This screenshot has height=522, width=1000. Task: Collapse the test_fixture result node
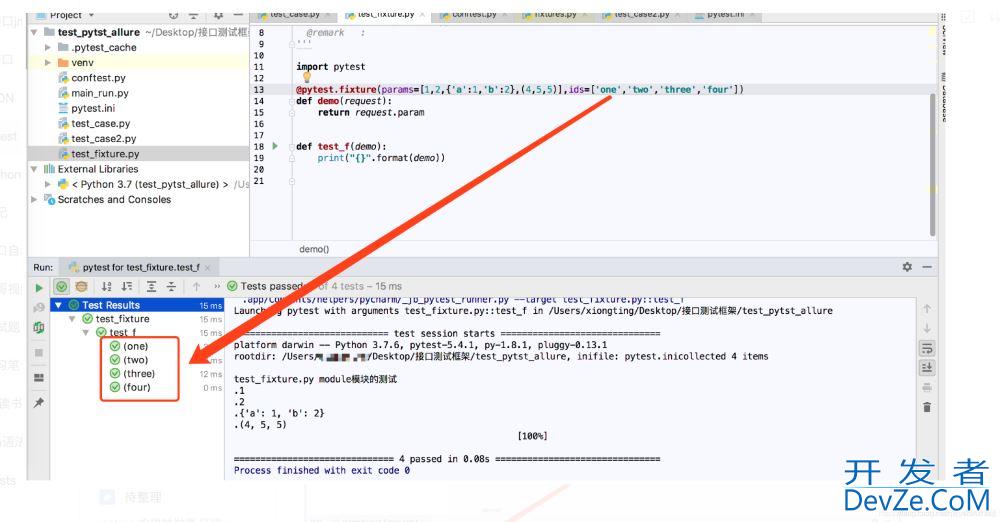71,318
